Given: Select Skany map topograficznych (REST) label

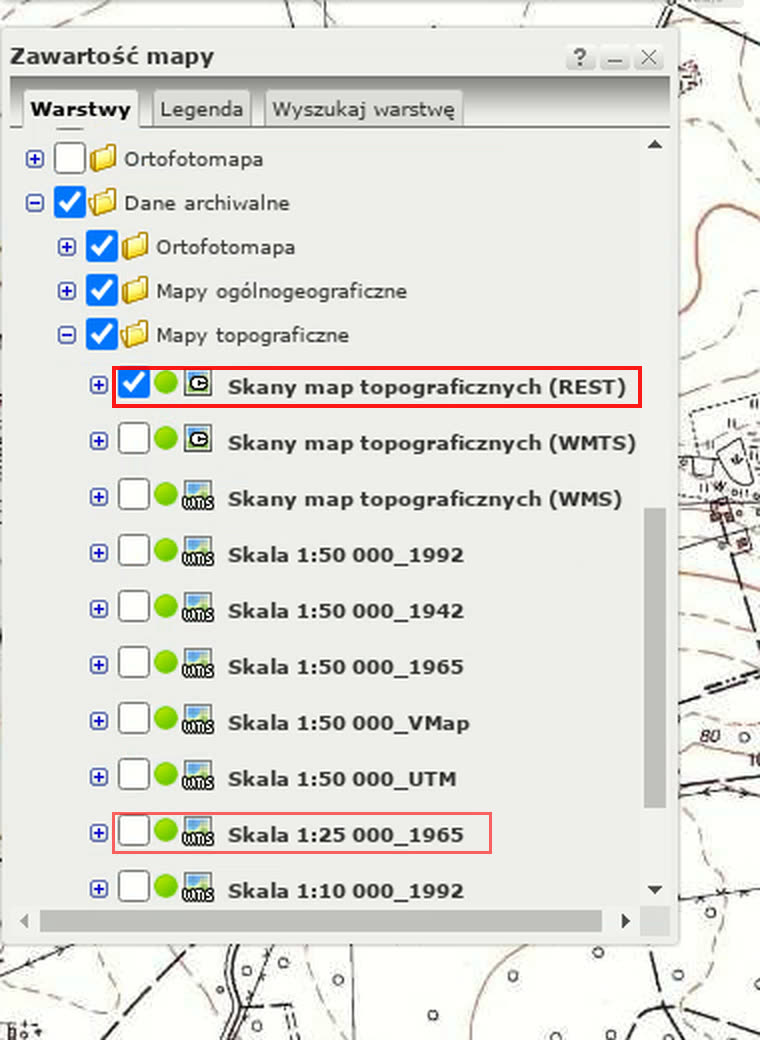Looking at the screenshot, I should (x=427, y=387).
